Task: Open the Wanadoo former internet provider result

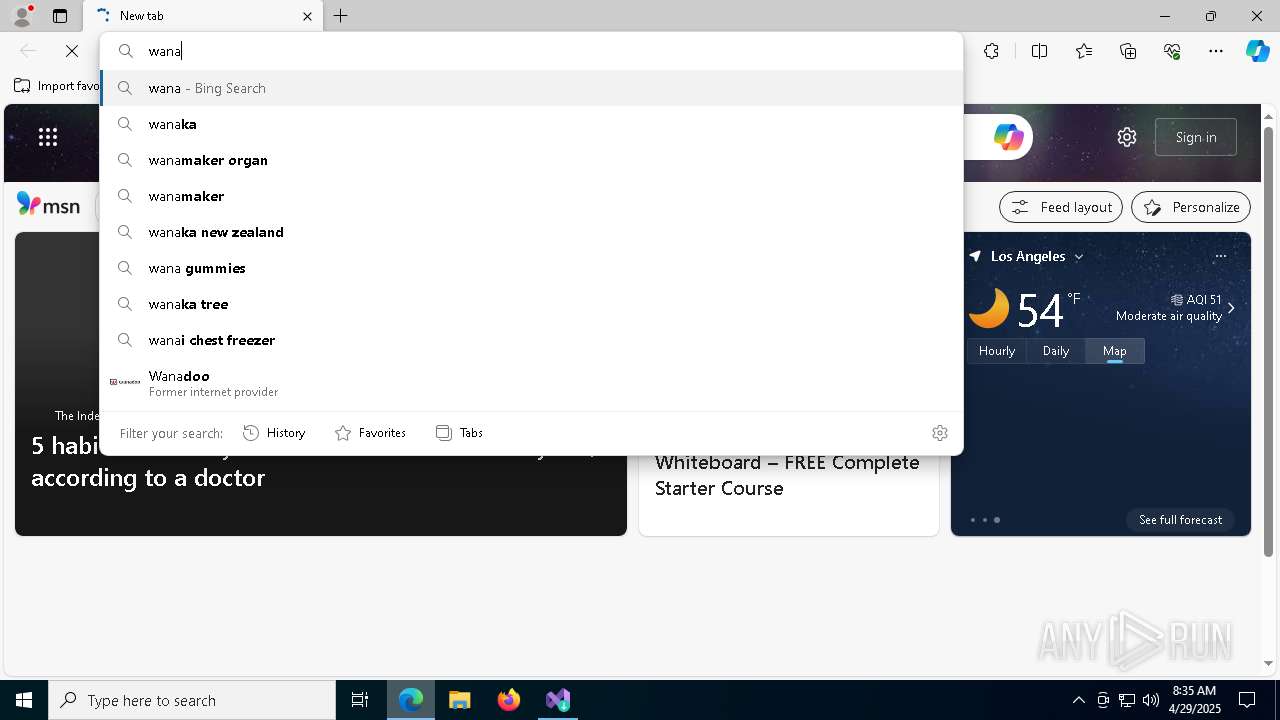Action: pyautogui.click(x=532, y=383)
